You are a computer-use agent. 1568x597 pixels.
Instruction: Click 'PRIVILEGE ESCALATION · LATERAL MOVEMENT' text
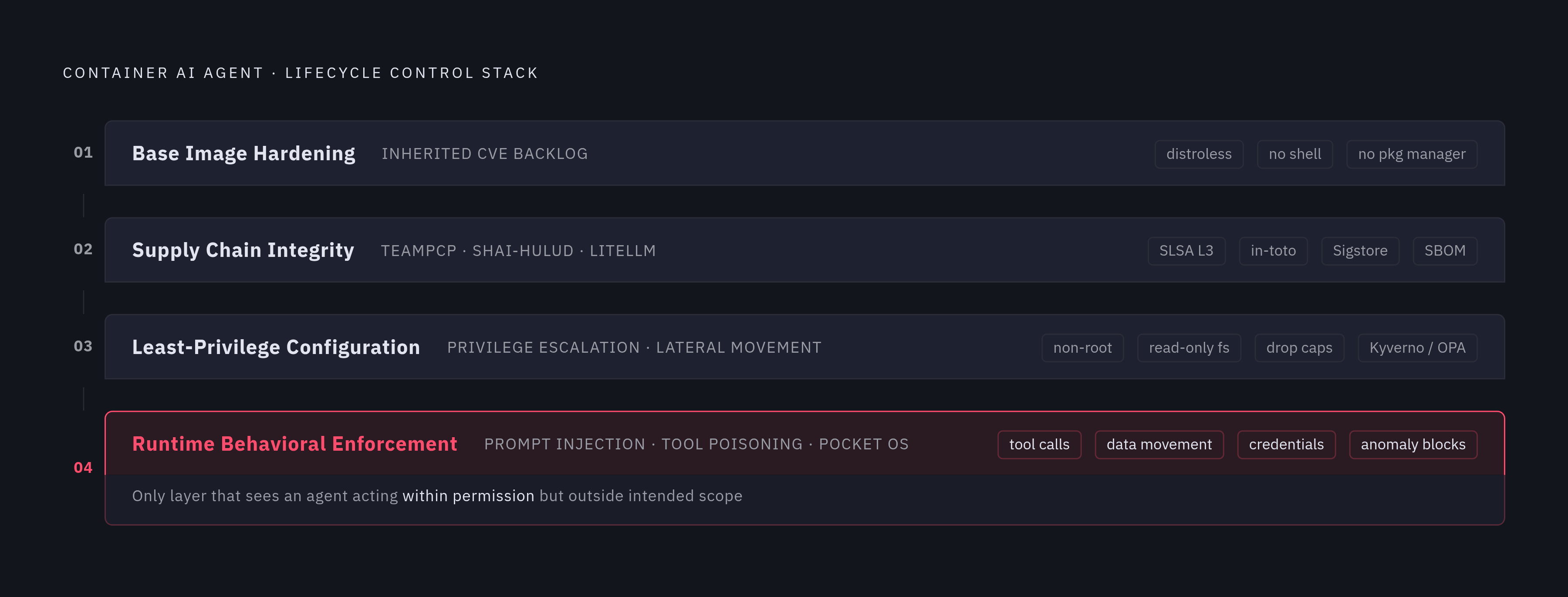(634, 347)
